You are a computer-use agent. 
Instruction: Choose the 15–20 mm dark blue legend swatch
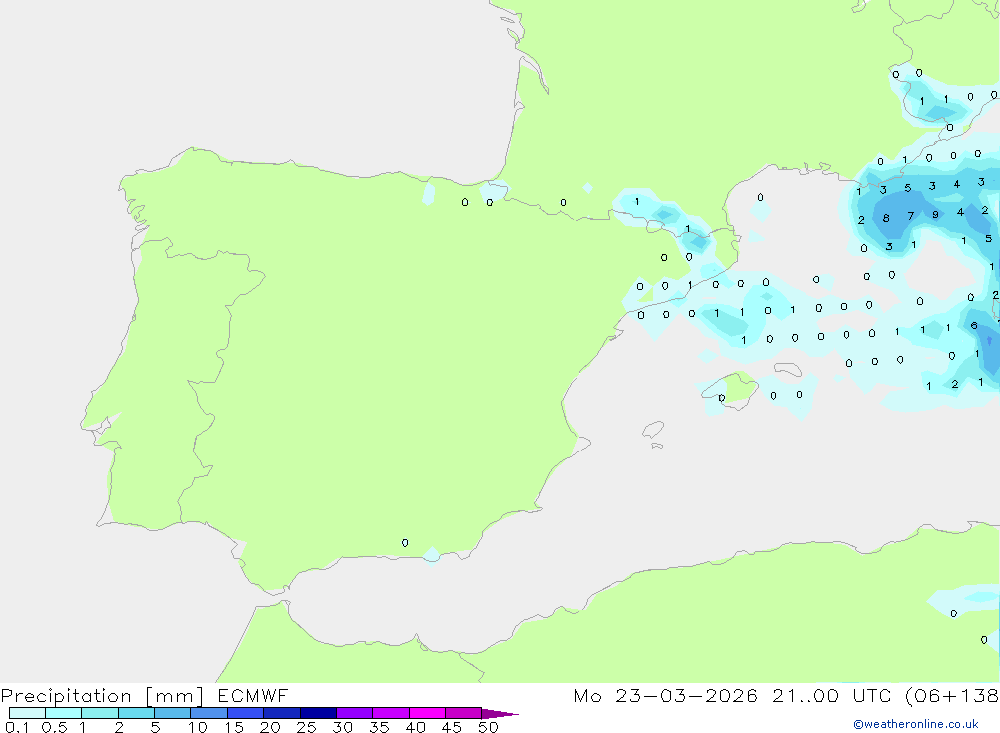(246, 713)
